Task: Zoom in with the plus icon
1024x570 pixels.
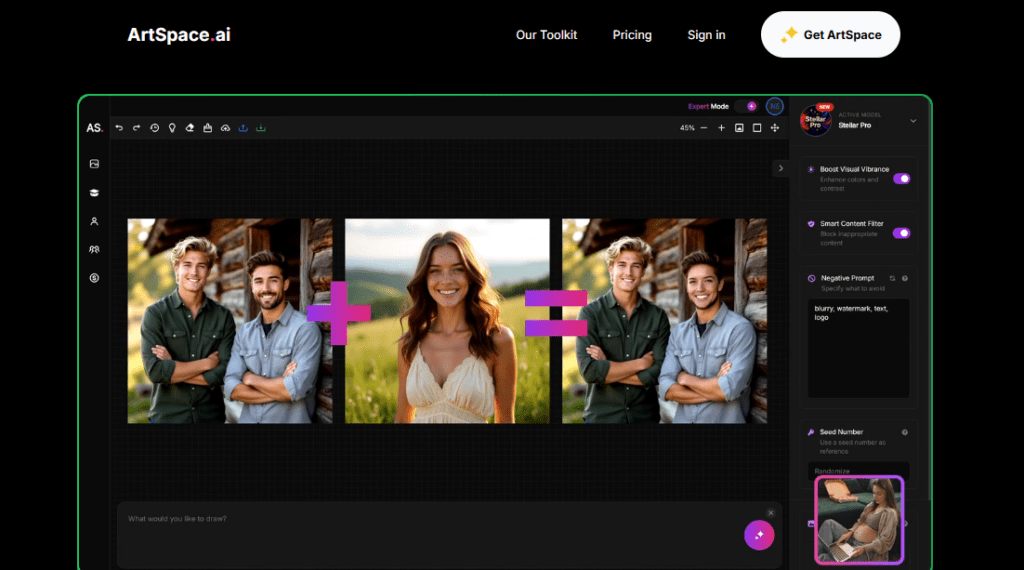Action: pyautogui.click(x=722, y=128)
